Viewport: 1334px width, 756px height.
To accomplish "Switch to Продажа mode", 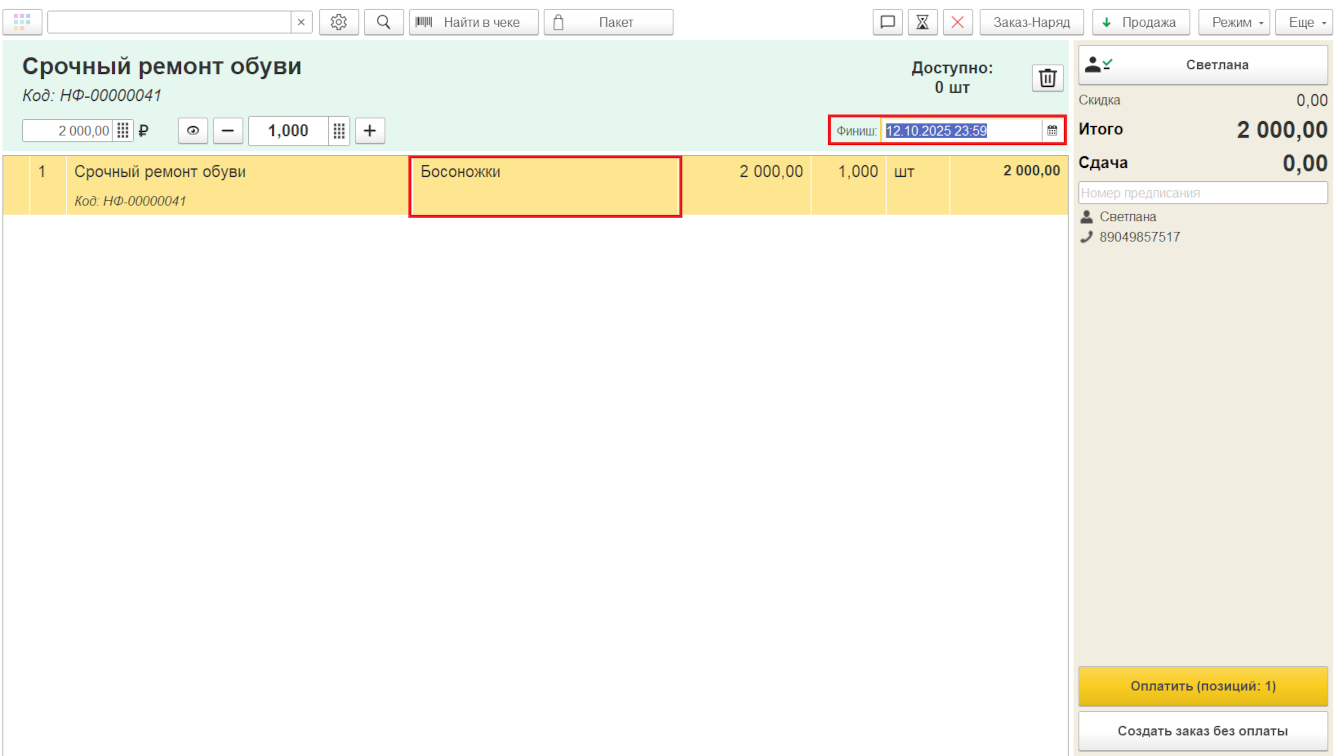I will (x=1140, y=22).
